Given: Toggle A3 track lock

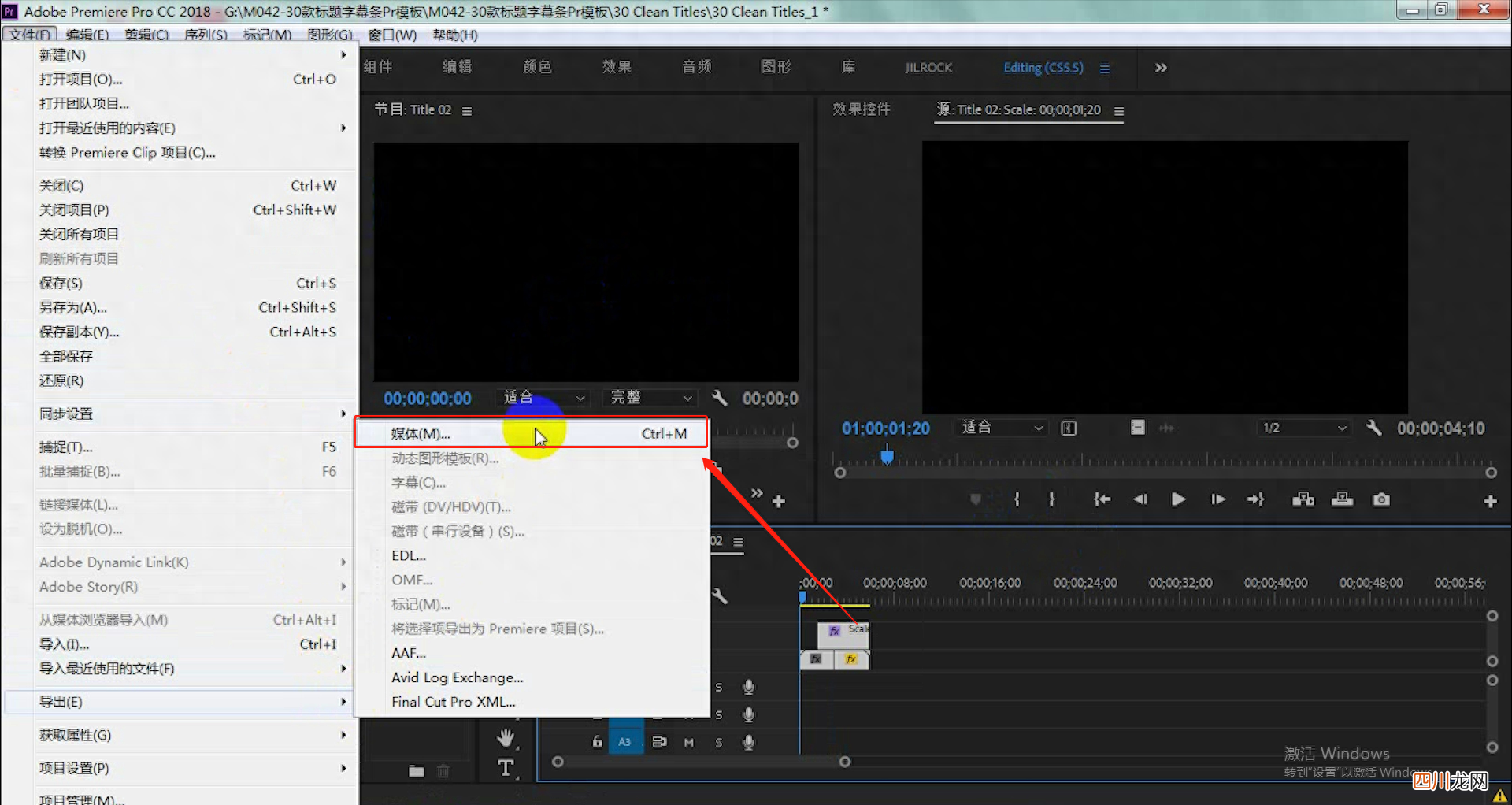Looking at the screenshot, I should (597, 742).
